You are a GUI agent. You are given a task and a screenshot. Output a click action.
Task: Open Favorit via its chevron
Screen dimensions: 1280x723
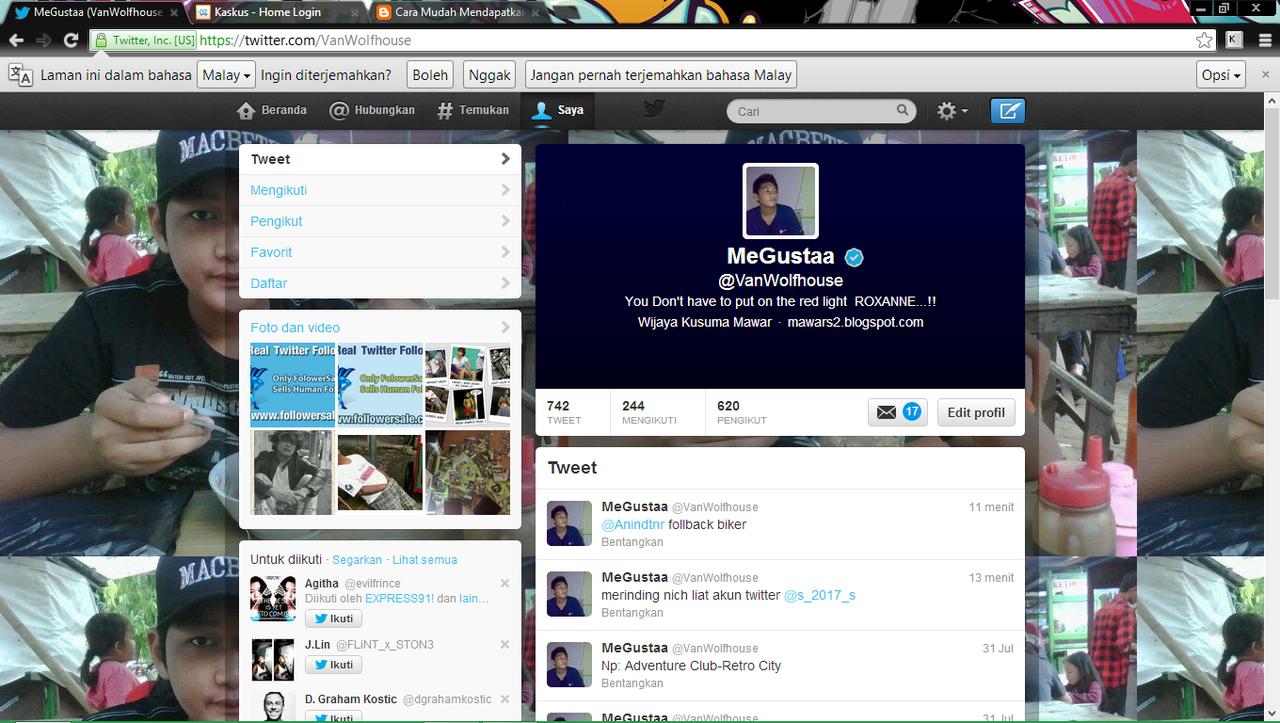(x=505, y=252)
